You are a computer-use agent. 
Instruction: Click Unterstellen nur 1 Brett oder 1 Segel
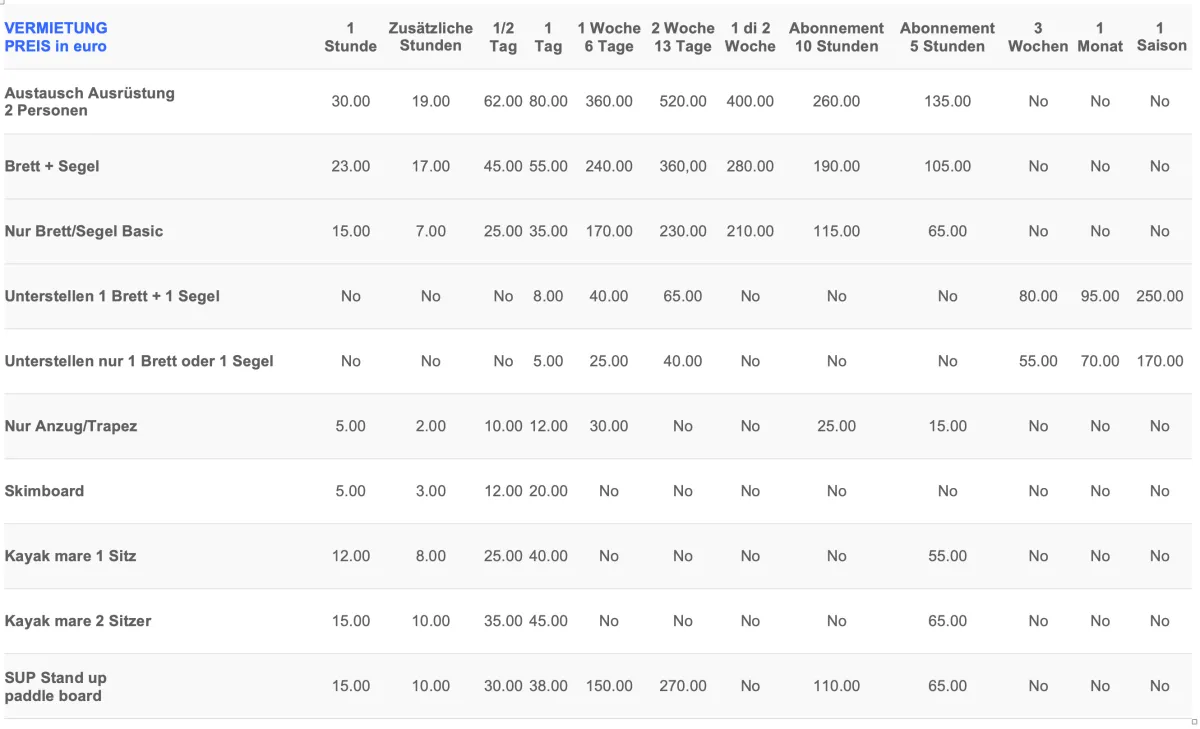click(139, 361)
